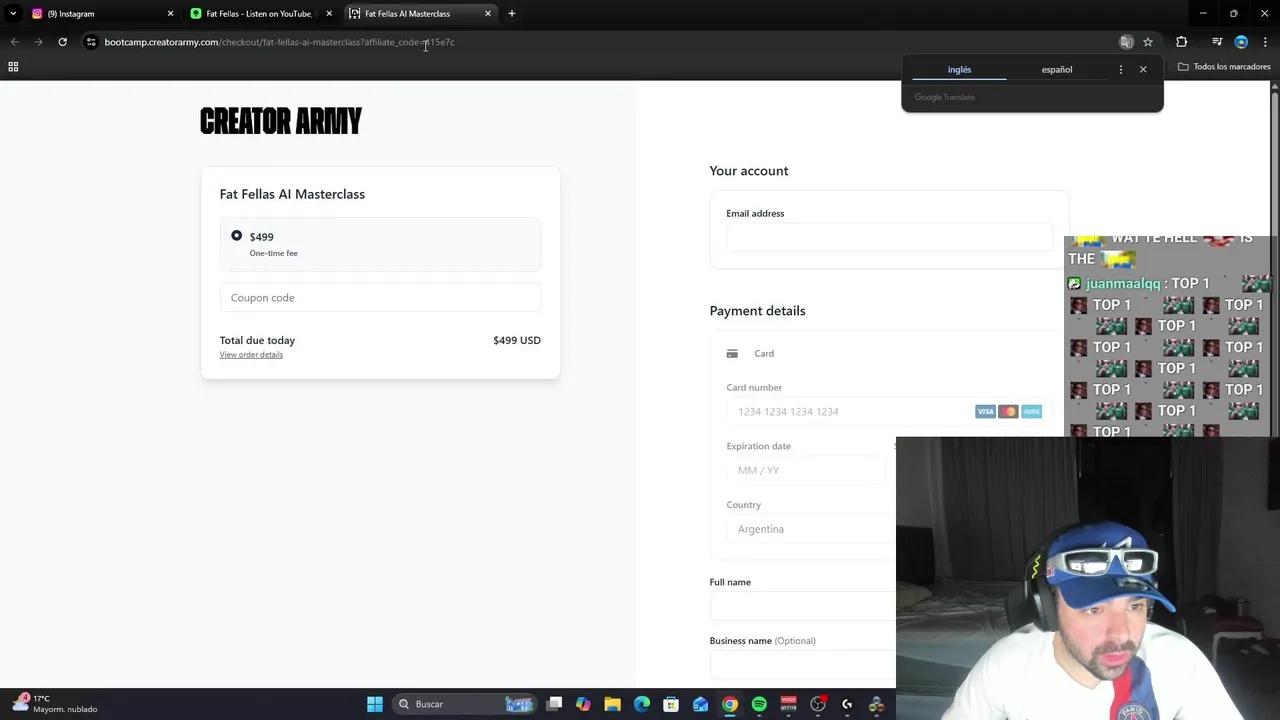1280x720 pixels.
Task: Switch to the Instagram tab
Action: coord(100,13)
